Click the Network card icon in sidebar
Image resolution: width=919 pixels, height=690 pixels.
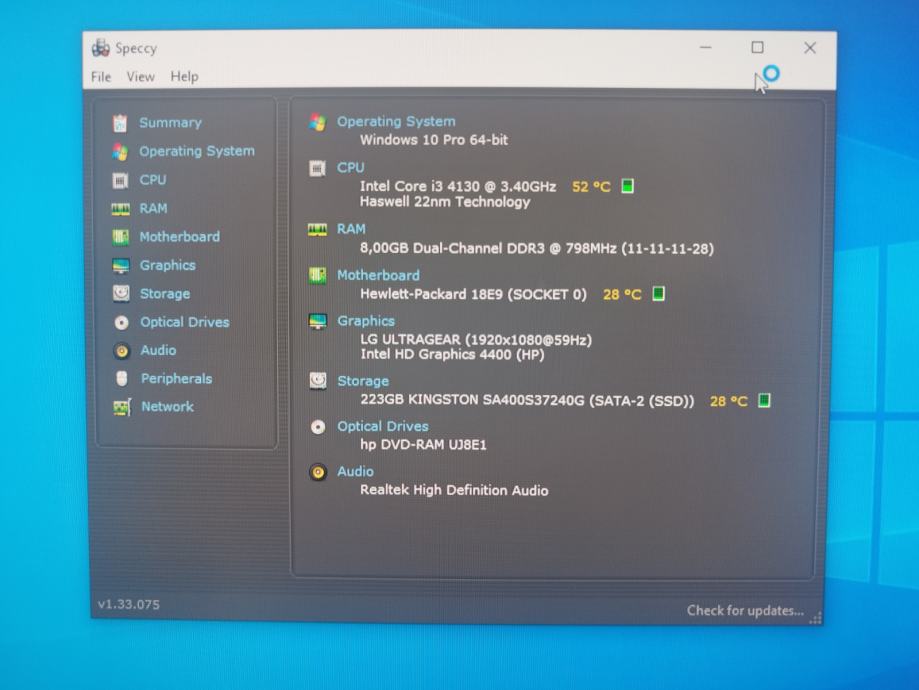(122, 407)
